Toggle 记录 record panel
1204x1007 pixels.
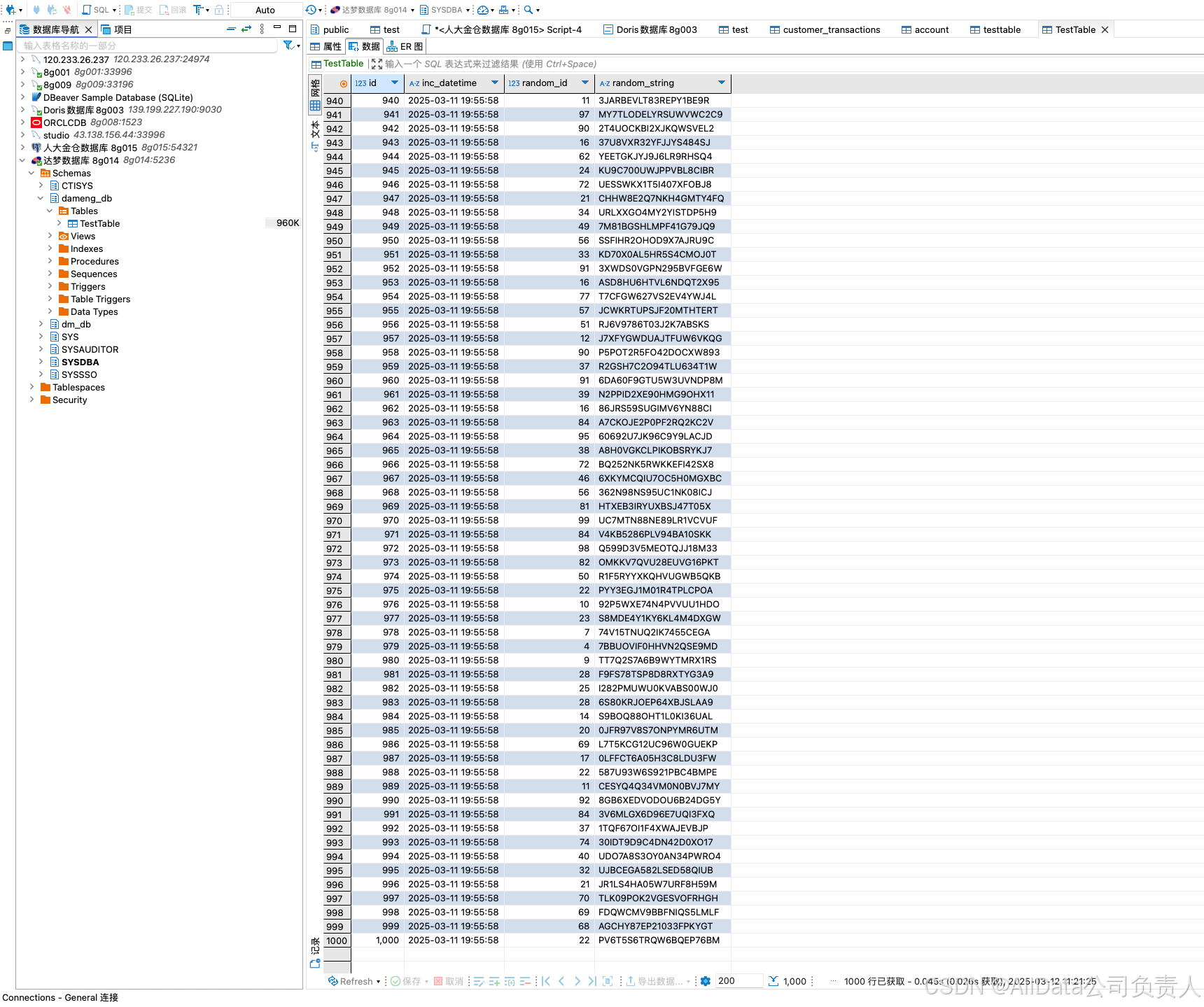(315, 952)
